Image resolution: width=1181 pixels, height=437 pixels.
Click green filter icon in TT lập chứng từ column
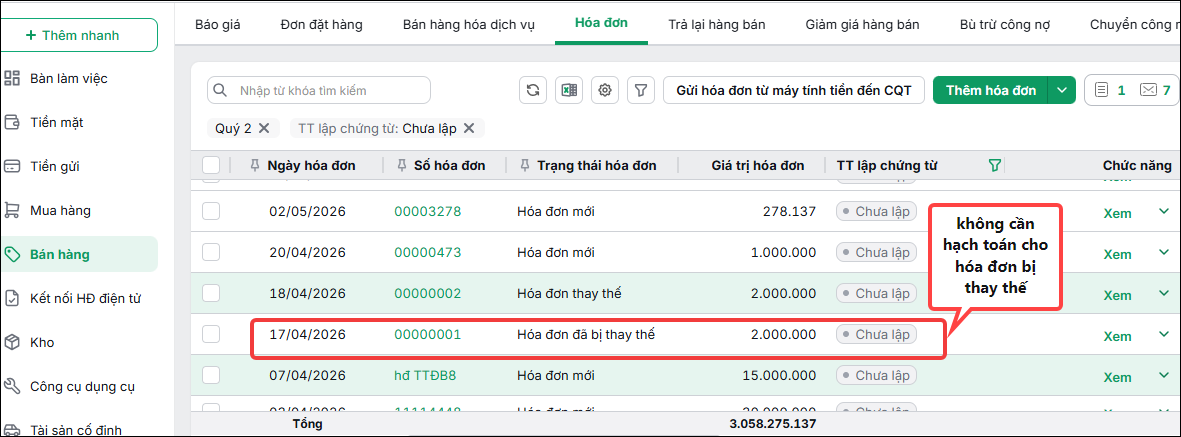(994, 166)
